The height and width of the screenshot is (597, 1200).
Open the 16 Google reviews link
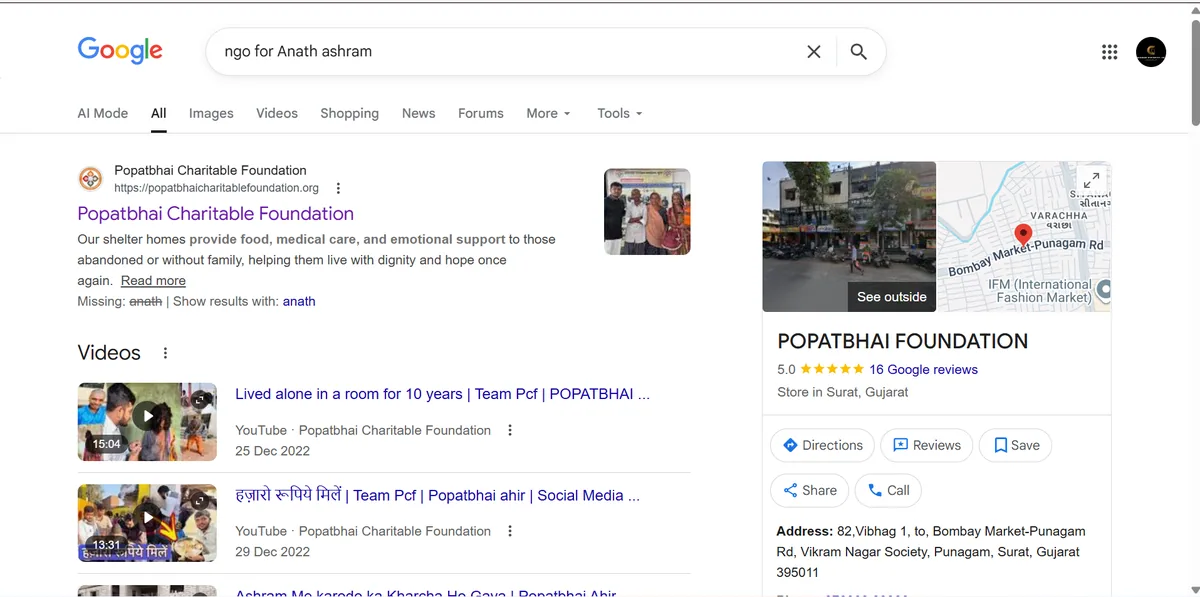point(923,369)
